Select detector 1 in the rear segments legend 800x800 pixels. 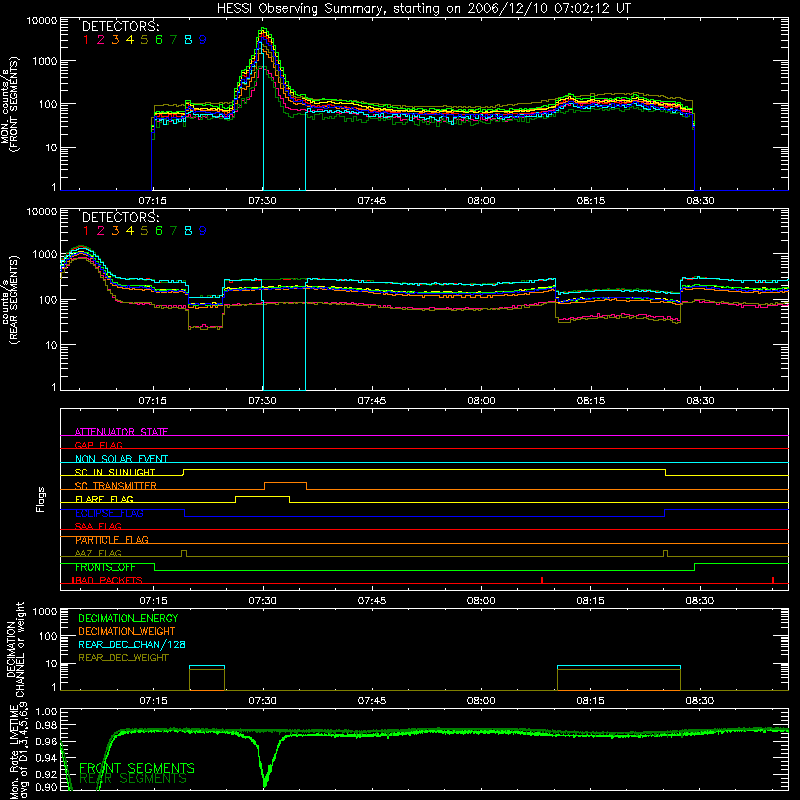86,231
